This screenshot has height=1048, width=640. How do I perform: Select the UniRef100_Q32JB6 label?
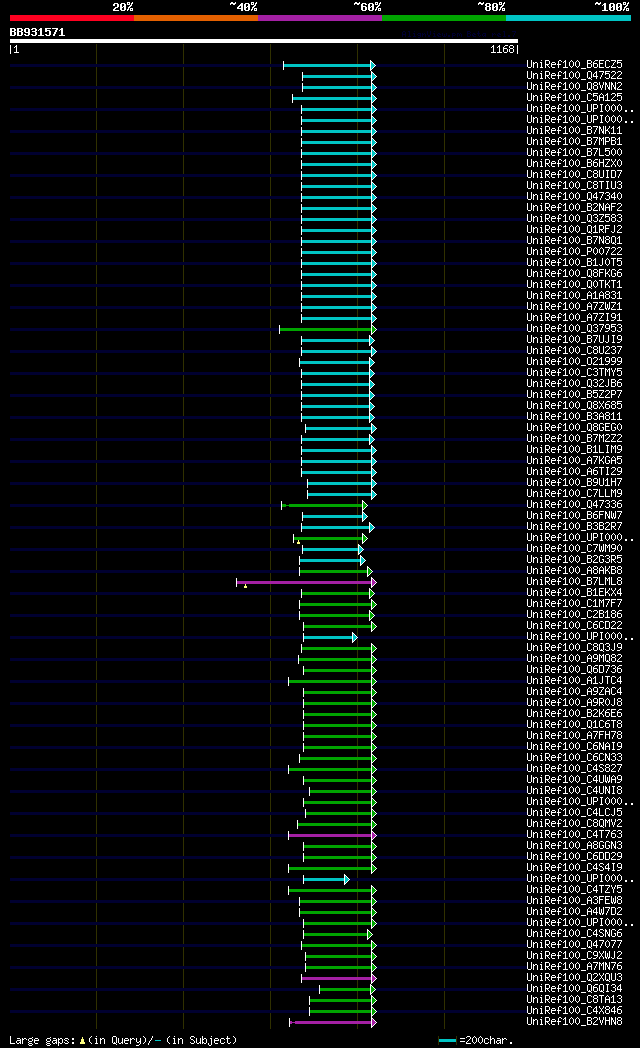(574, 384)
